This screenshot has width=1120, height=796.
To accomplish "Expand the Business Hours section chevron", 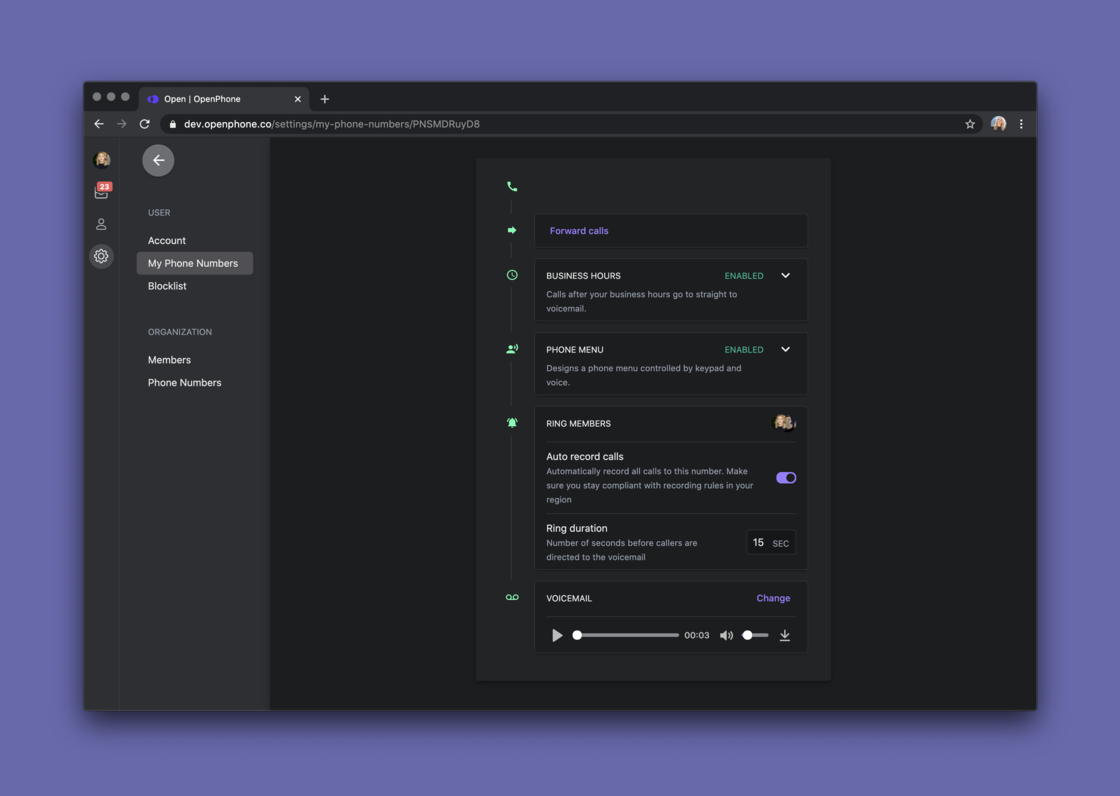I will click(x=785, y=276).
